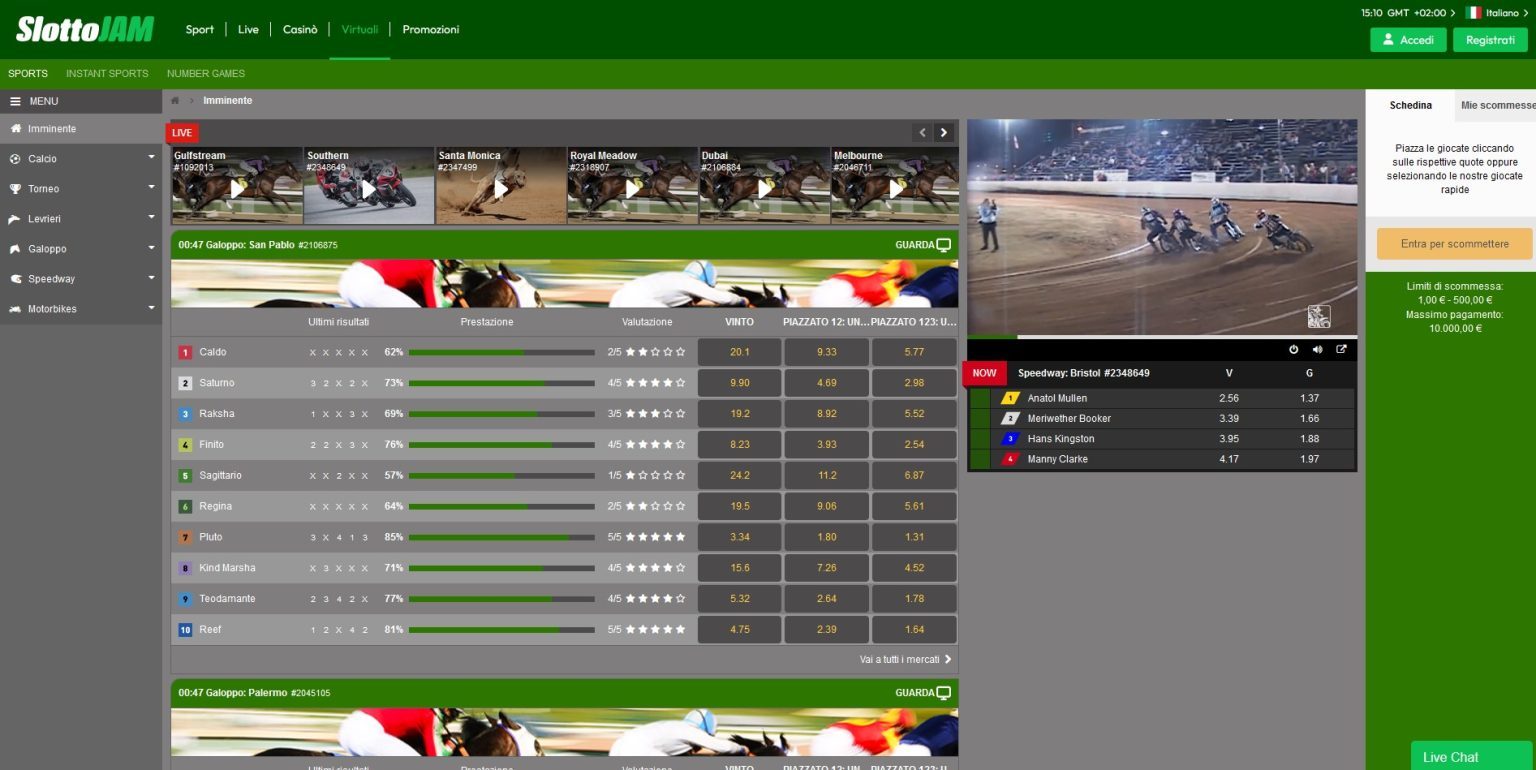The width and height of the screenshot is (1536, 770).
Task: Show next live events carousel arrow
Action: pyautogui.click(x=944, y=132)
